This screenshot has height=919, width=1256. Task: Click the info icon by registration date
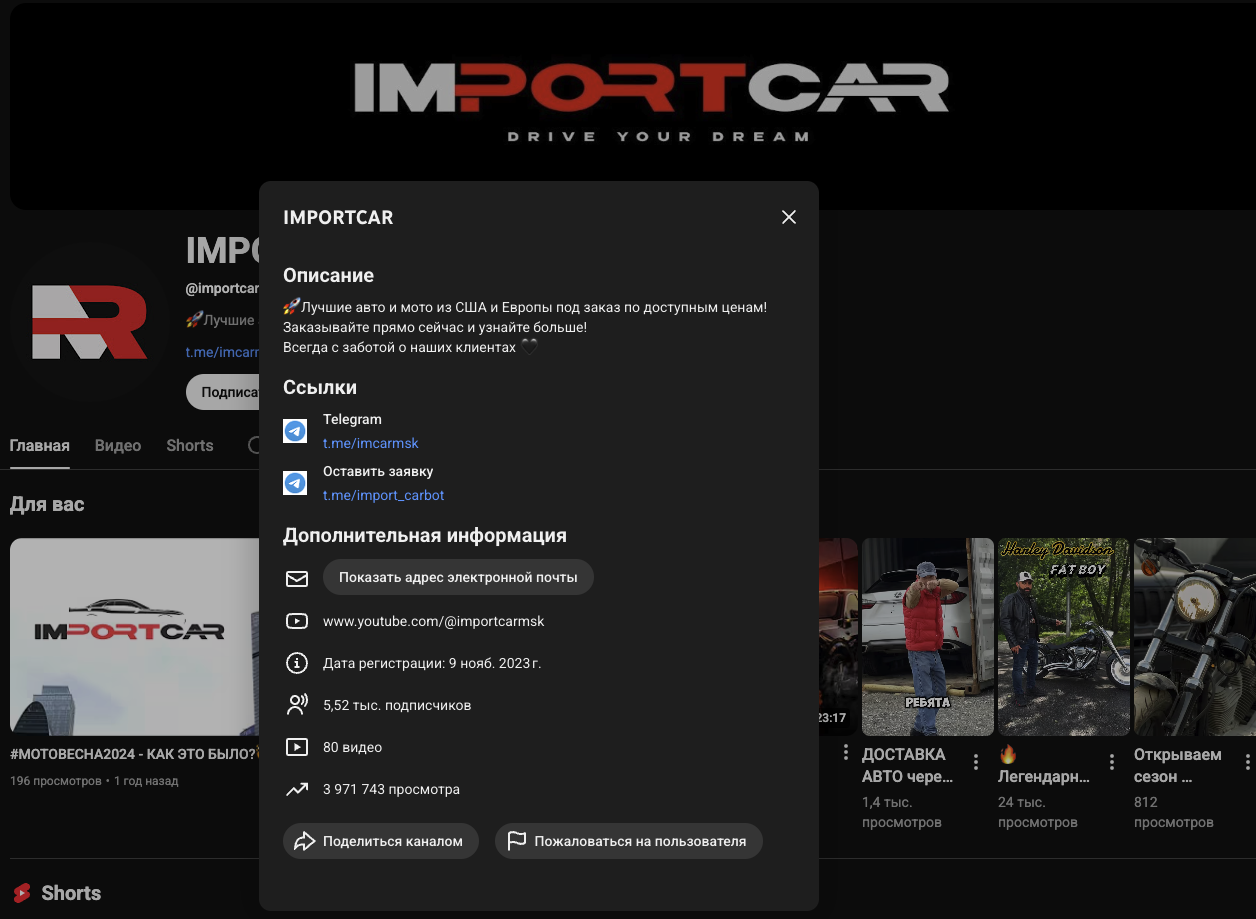(297, 663)
